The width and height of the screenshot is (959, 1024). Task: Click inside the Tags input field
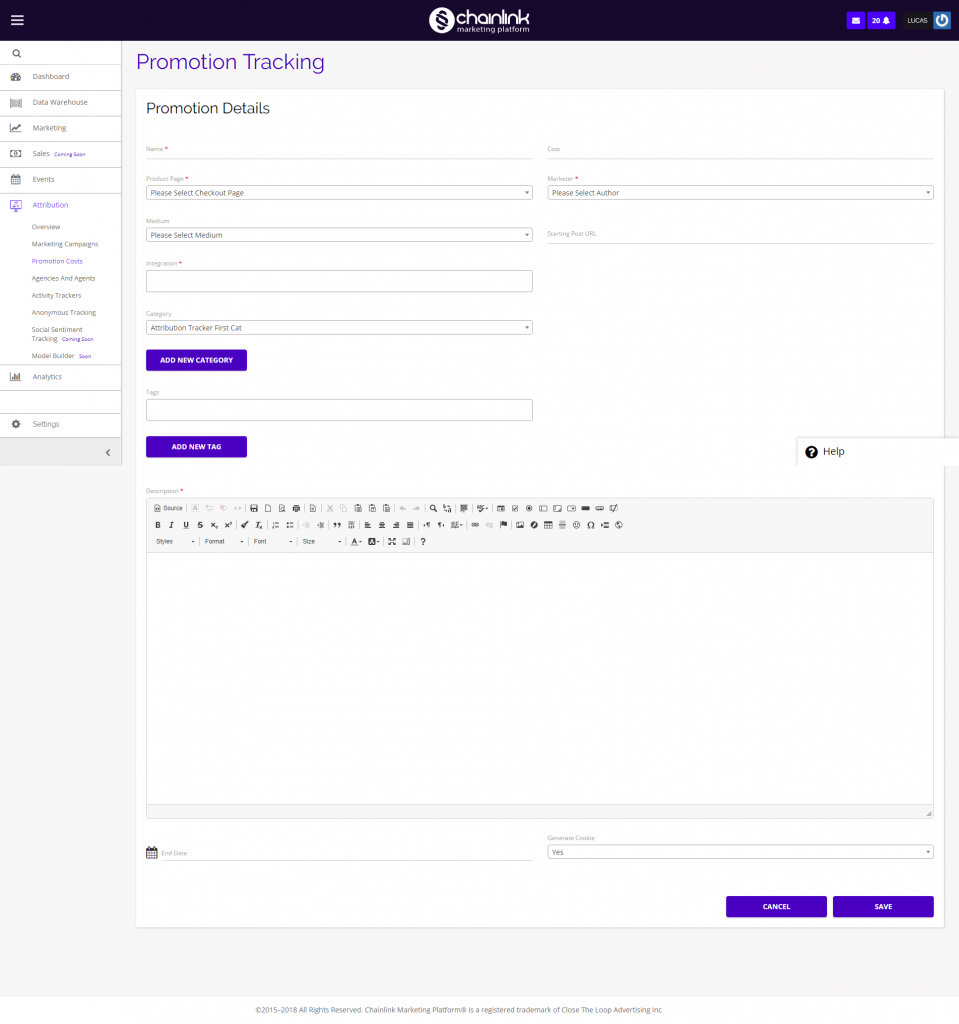click(x=339, y=409)
